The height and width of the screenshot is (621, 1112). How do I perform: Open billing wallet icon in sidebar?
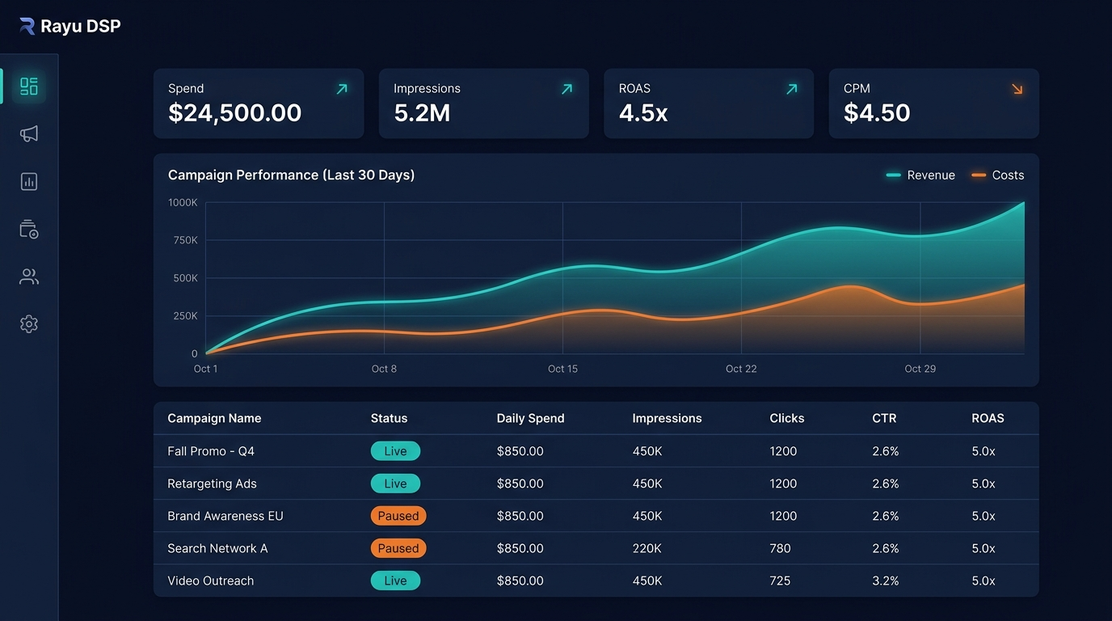pos(29,229)
